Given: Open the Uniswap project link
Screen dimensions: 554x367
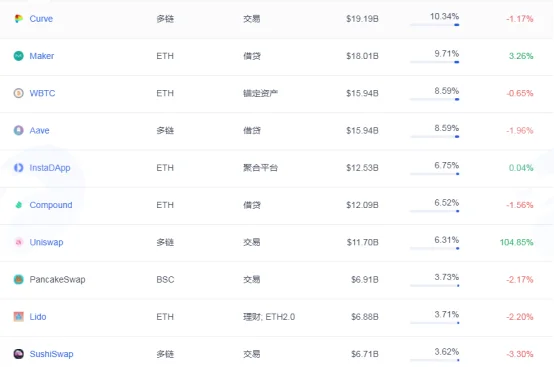Looking at the screenshot, I should point(46,242).
